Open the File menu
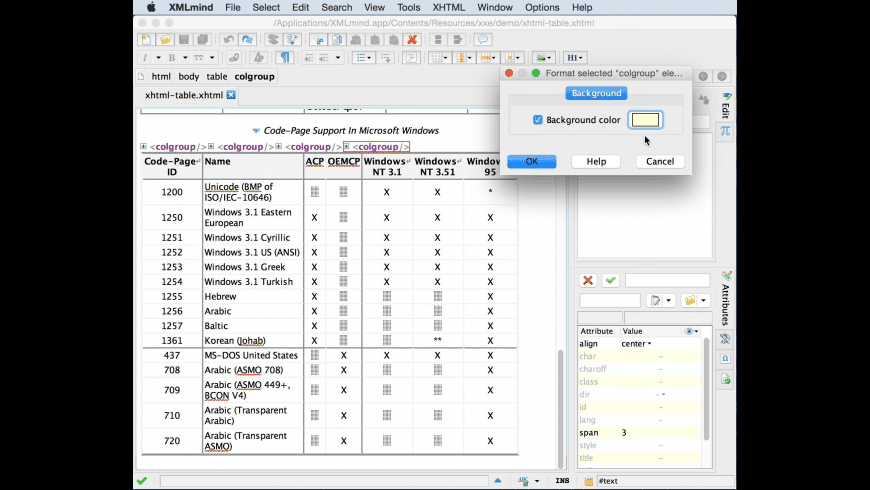 (x=232, y=7)
